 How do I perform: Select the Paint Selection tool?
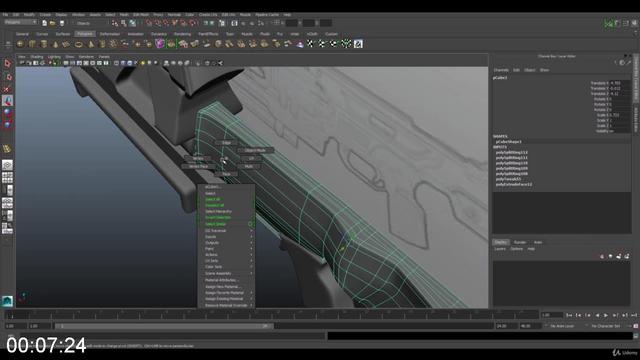coord(7,89)
